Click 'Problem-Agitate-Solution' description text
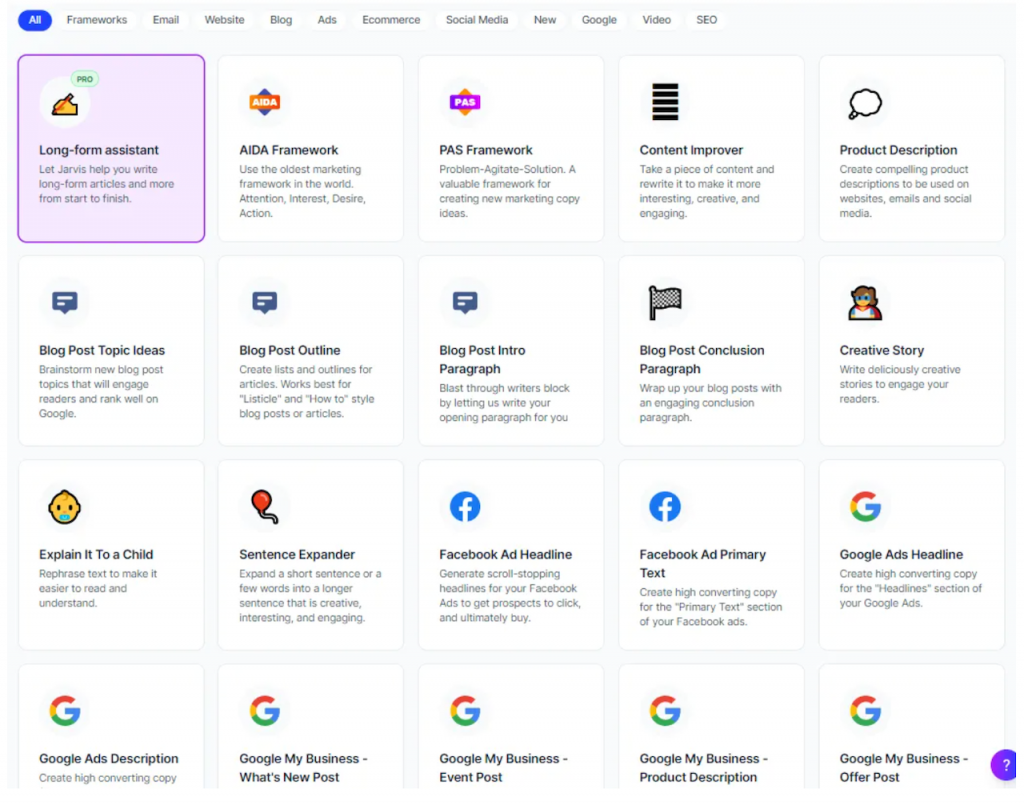The width and height of the screenshot is (1024, 805). click(x=509, y=191)
